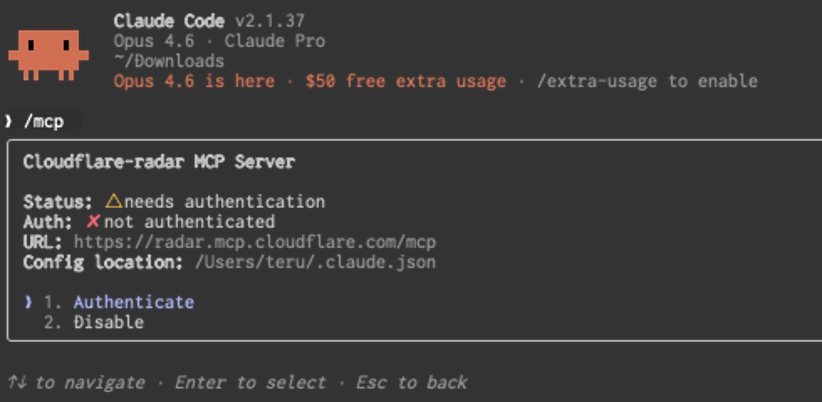
Task: Click the red X icon beside Auth
Action: tap(93, 221)
